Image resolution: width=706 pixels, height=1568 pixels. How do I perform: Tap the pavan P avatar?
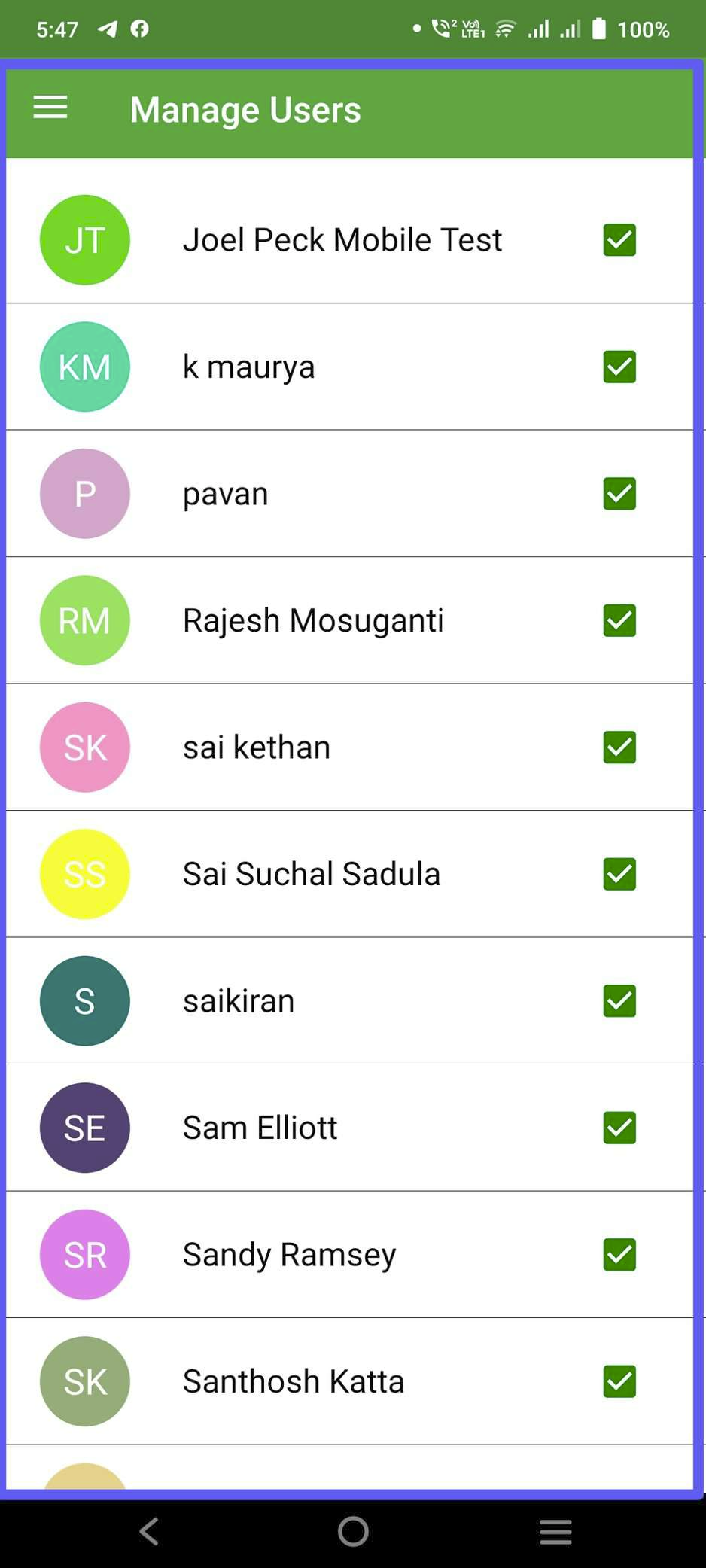pyautogui.click(x=85, y=494)
